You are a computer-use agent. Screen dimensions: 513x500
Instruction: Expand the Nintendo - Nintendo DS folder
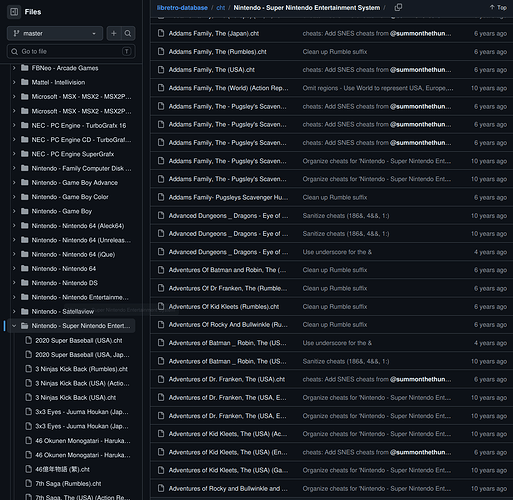[x=14, y=283]
